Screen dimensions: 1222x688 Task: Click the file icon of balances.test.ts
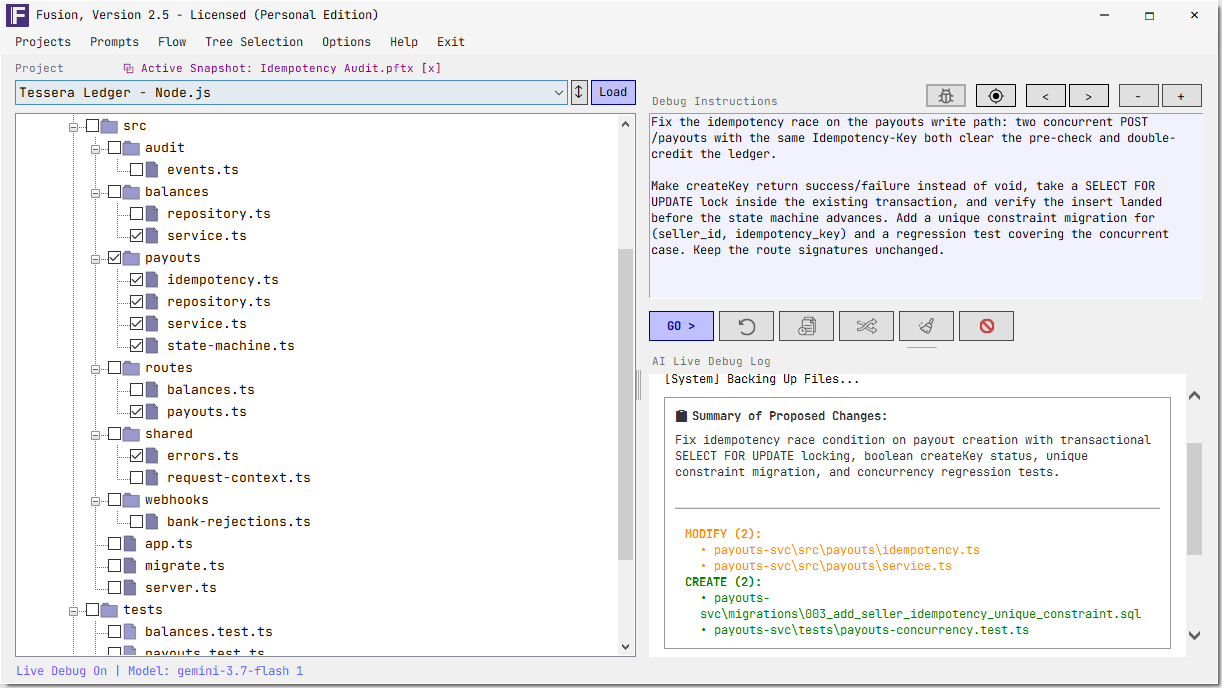(x=130, y=632)
